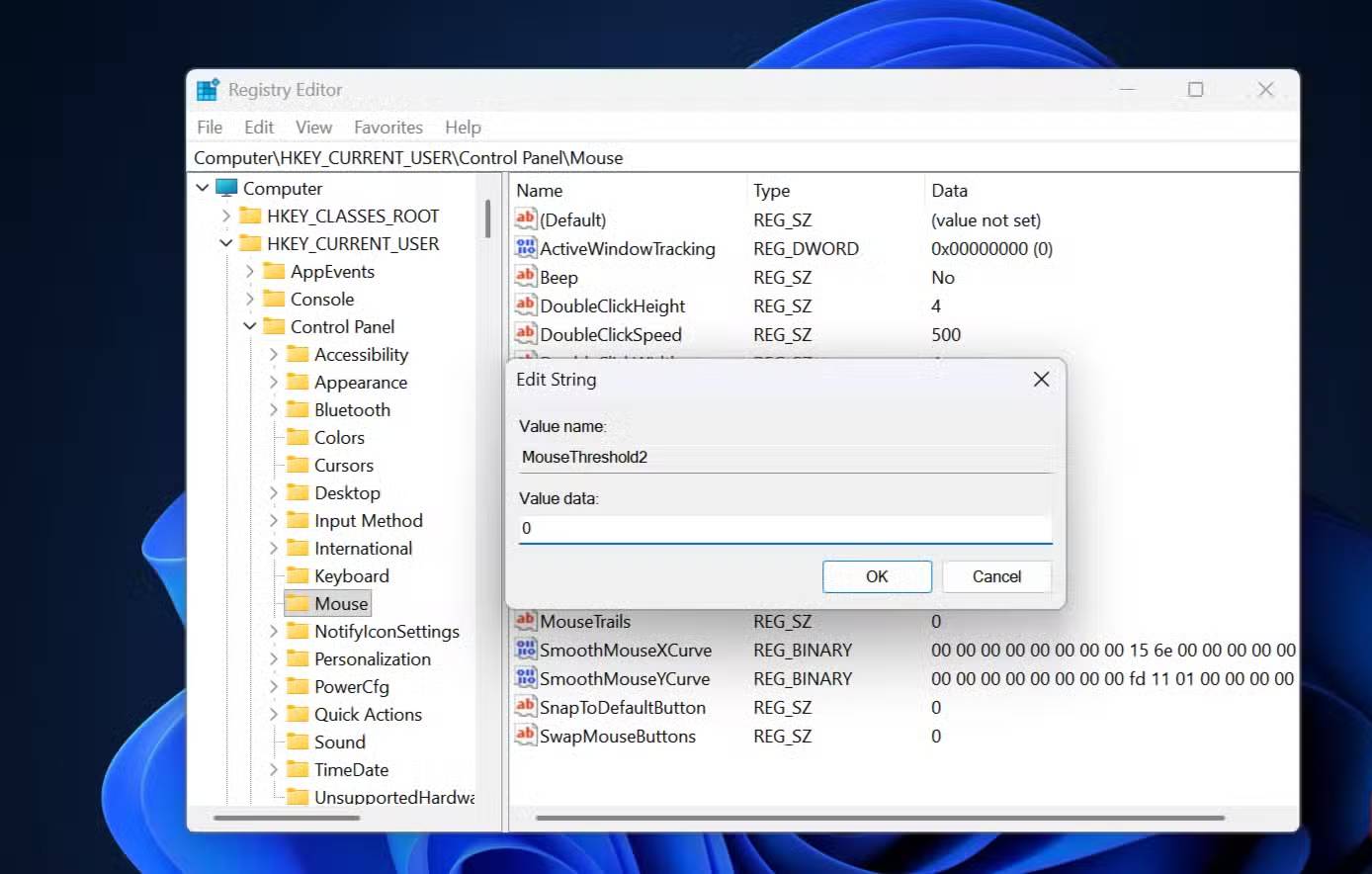Click the tree pane vertical scrollbar

487,219
